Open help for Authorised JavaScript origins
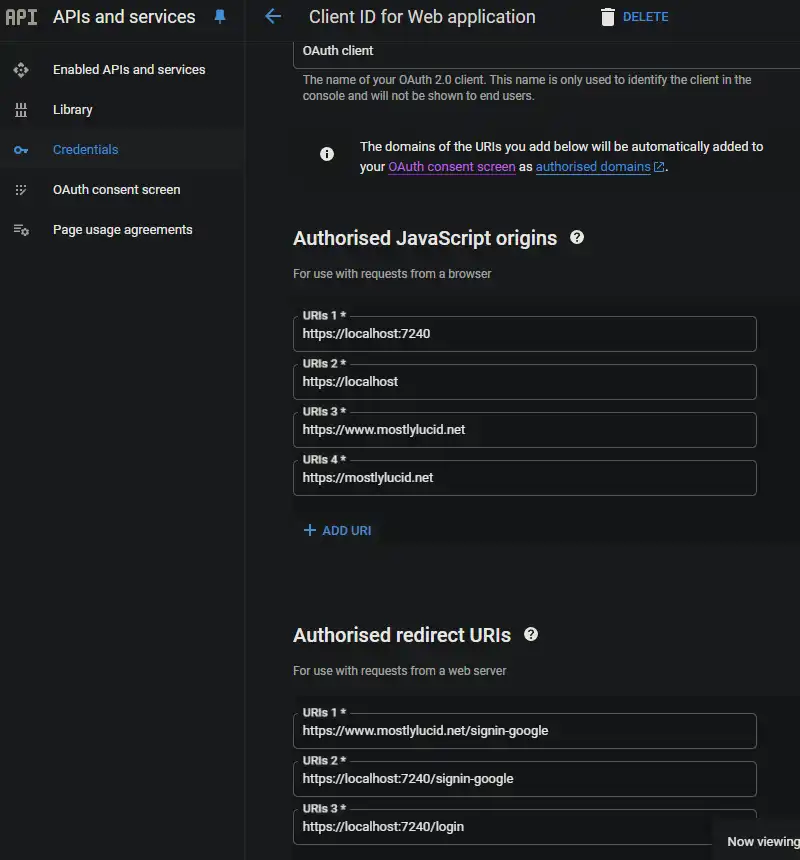The width and height of the screenshot is (800, 860). coord(577,237)
